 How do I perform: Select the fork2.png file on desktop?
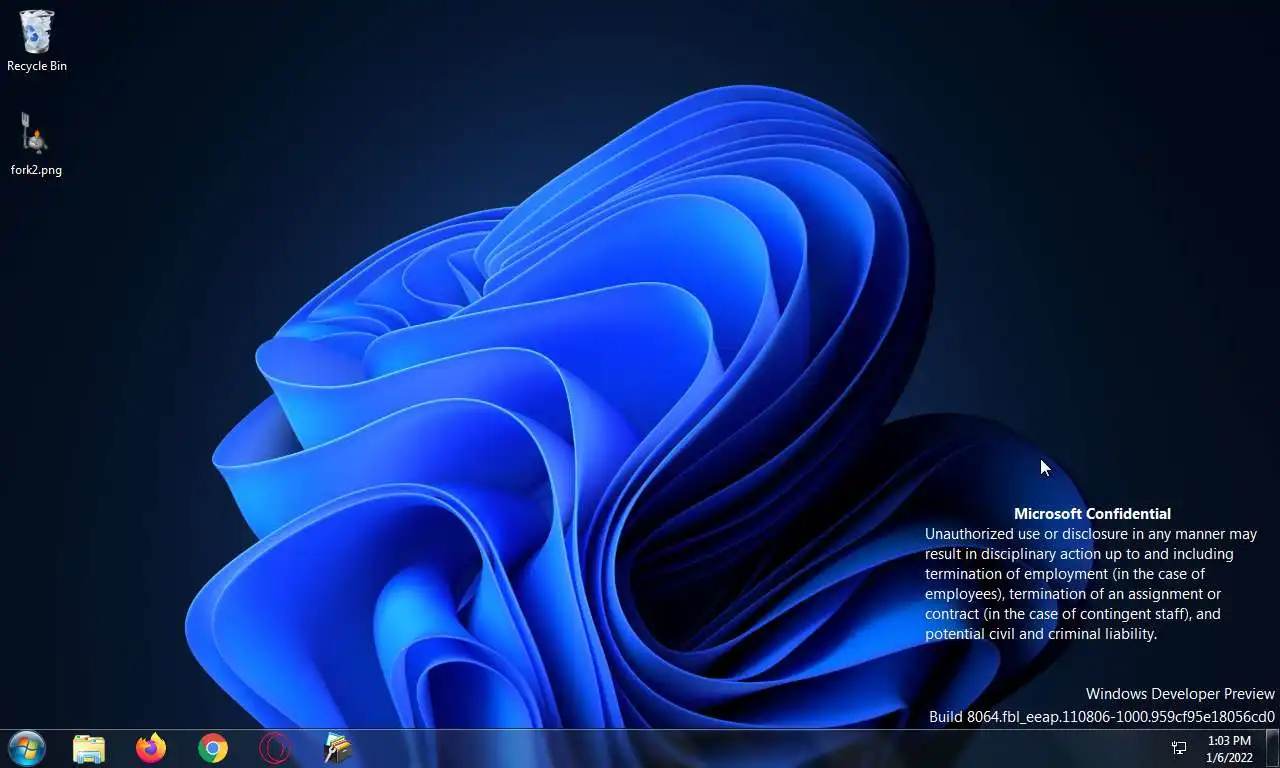click(x=36, y=144)
